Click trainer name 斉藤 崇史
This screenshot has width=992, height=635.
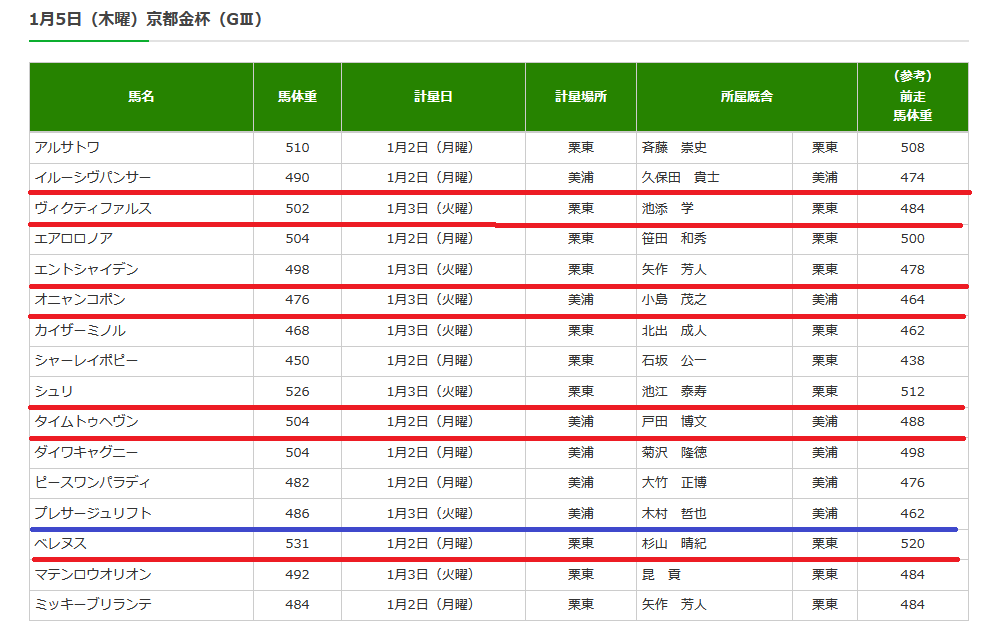674,147
